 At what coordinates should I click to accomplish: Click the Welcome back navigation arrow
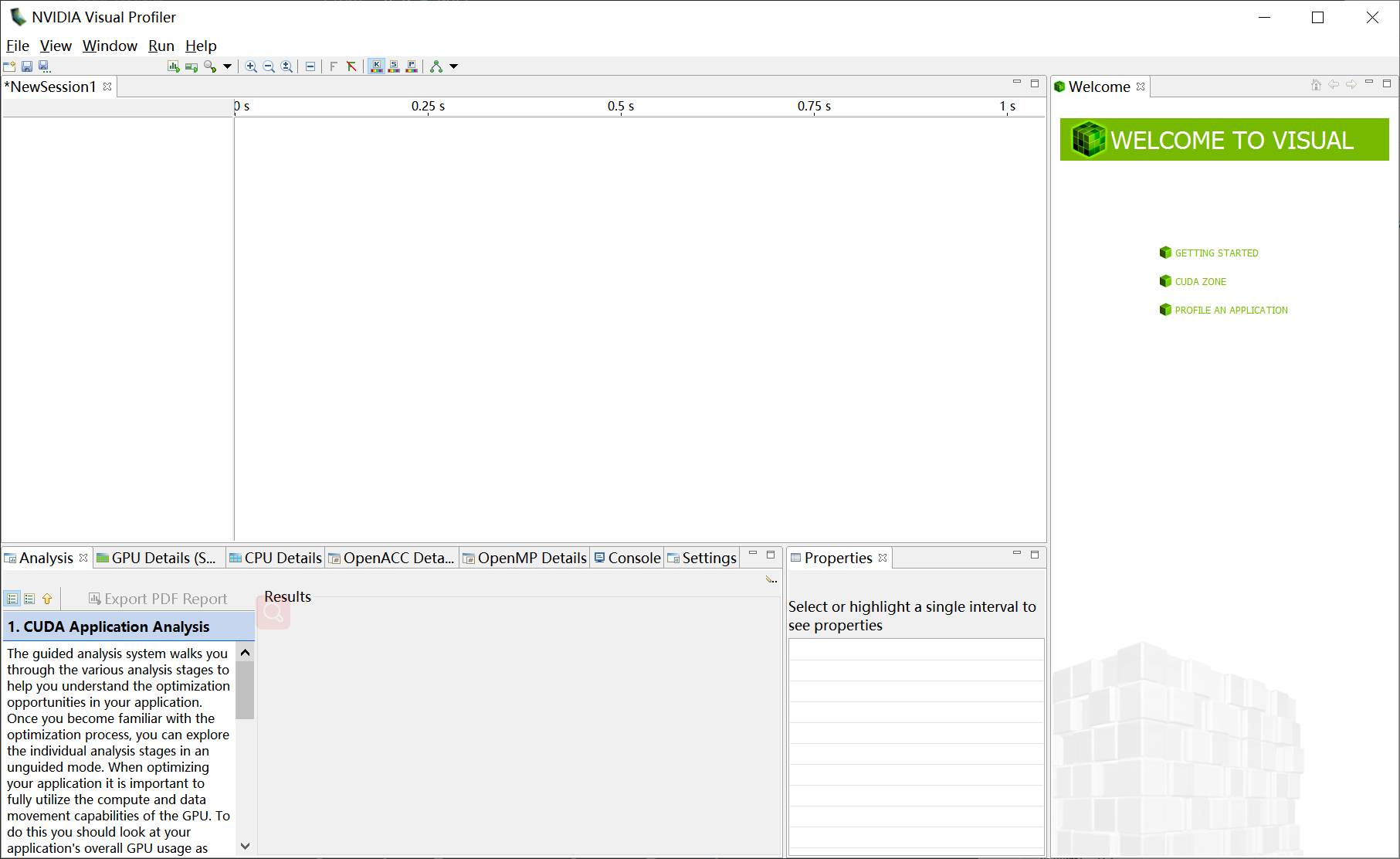pyautogui.click(x=1334, y=84)
